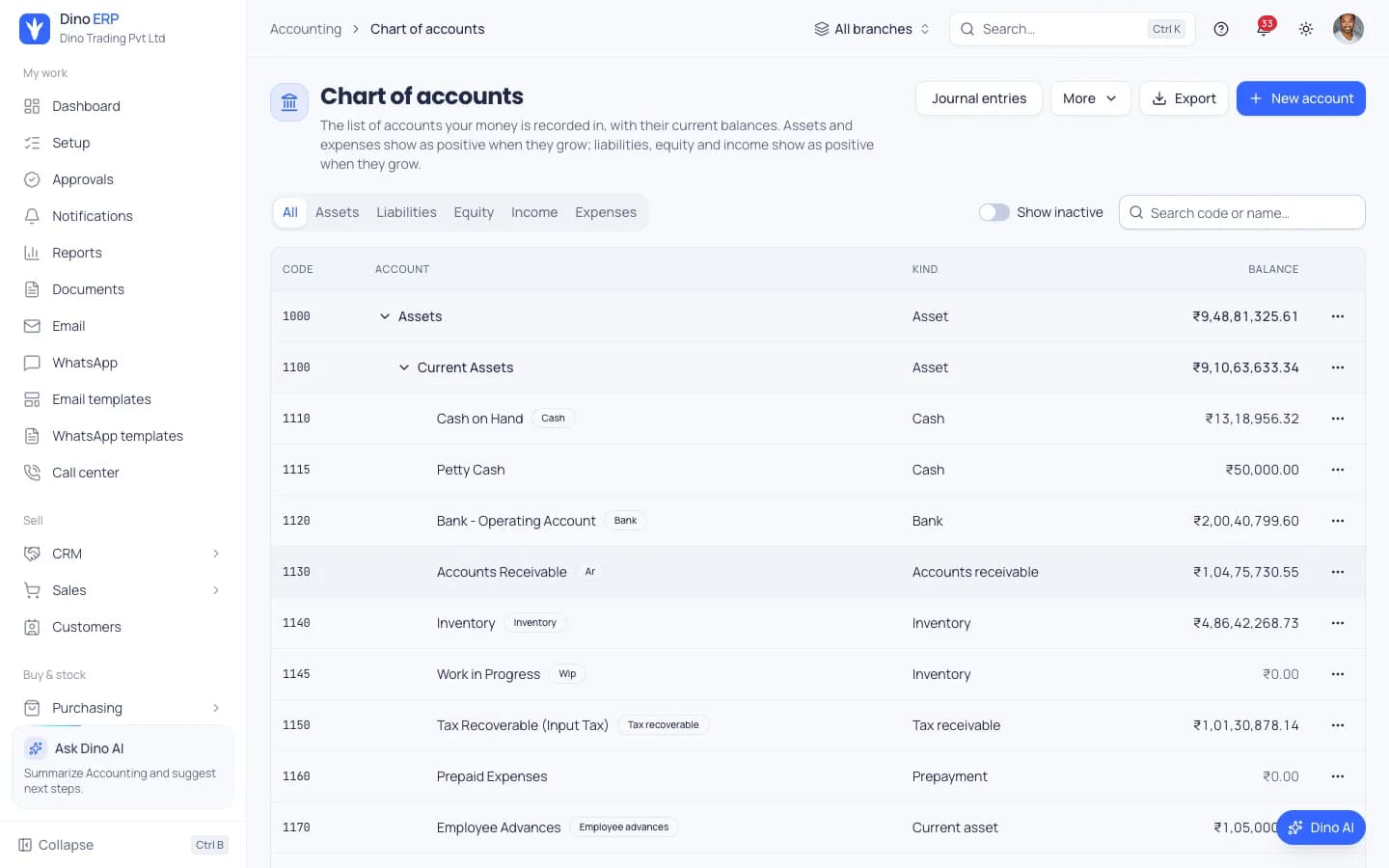Open row actions for Inventory account

tap(1338, 623)
